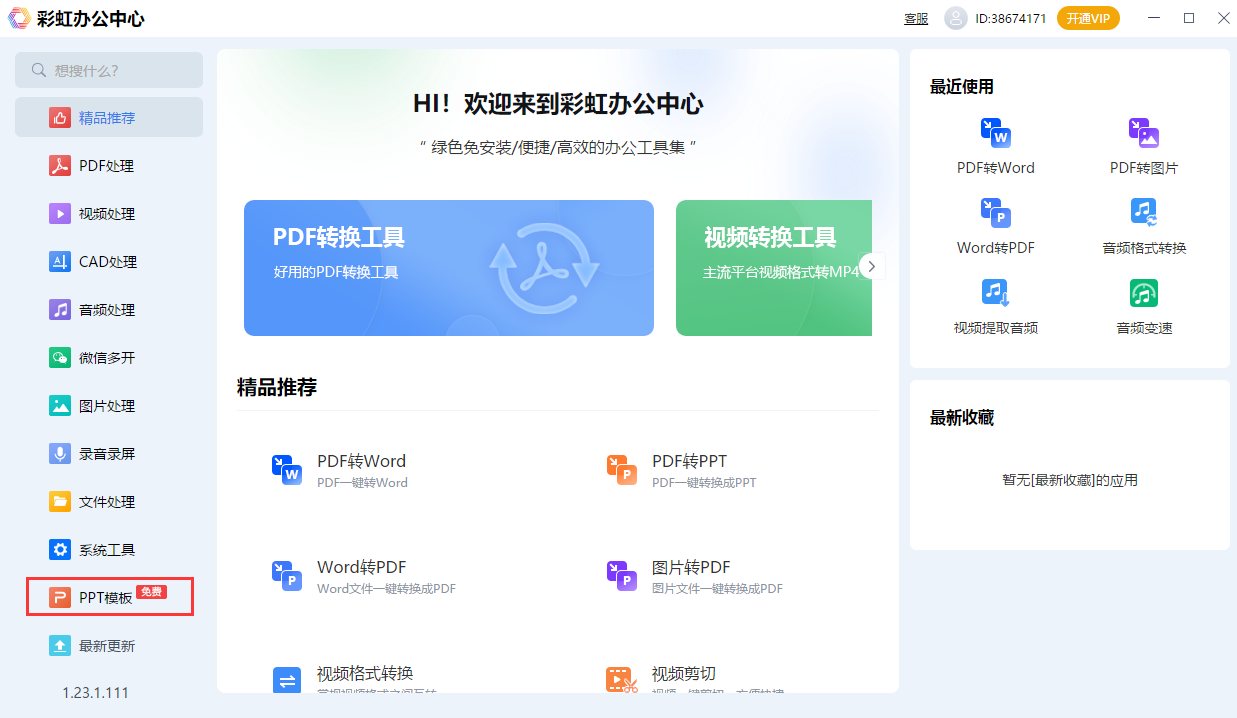
Task: Click the music note icon for 音频处理
Action: coord(60,310)
